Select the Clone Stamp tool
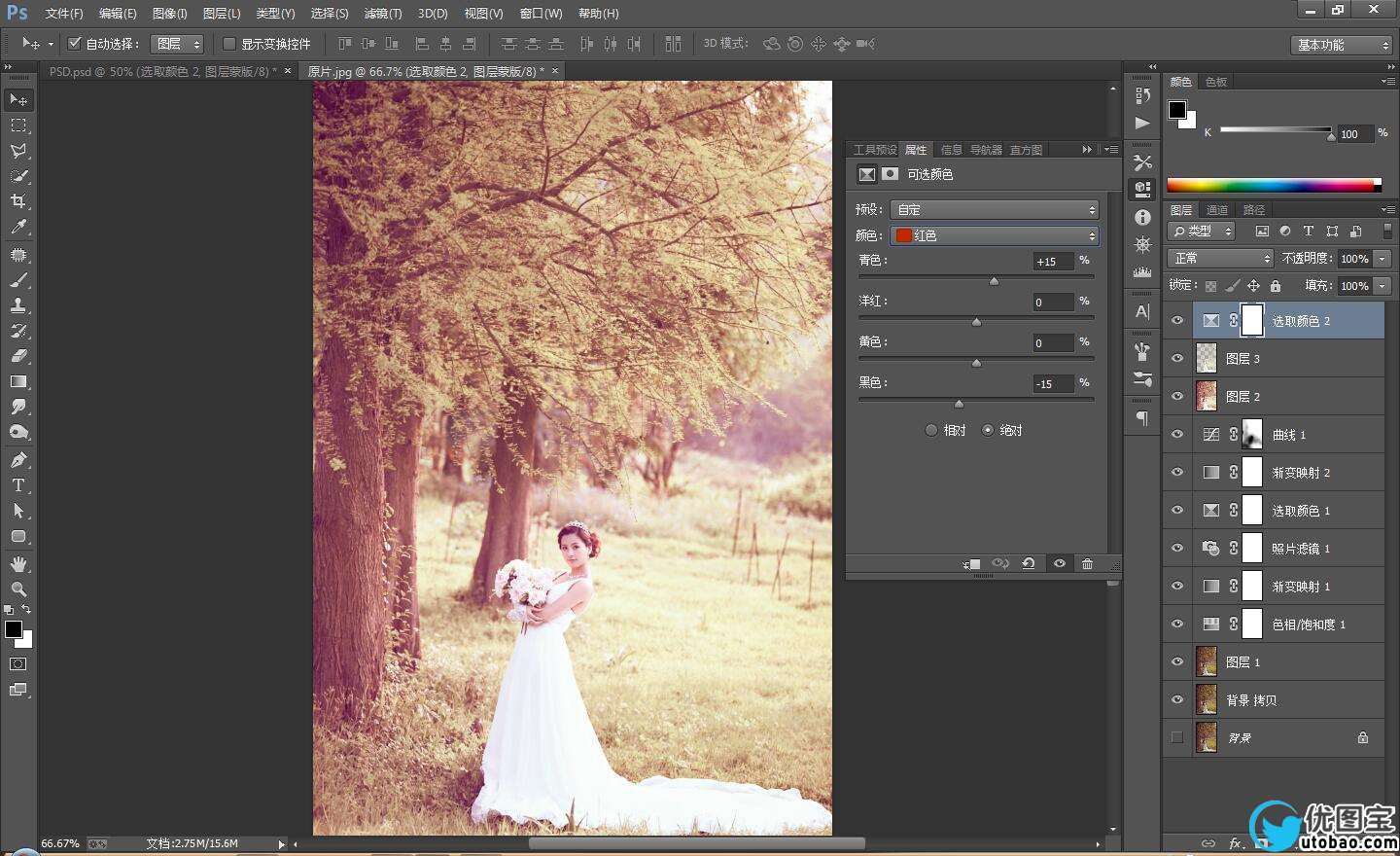1400x856 pixels. point(18,305)
